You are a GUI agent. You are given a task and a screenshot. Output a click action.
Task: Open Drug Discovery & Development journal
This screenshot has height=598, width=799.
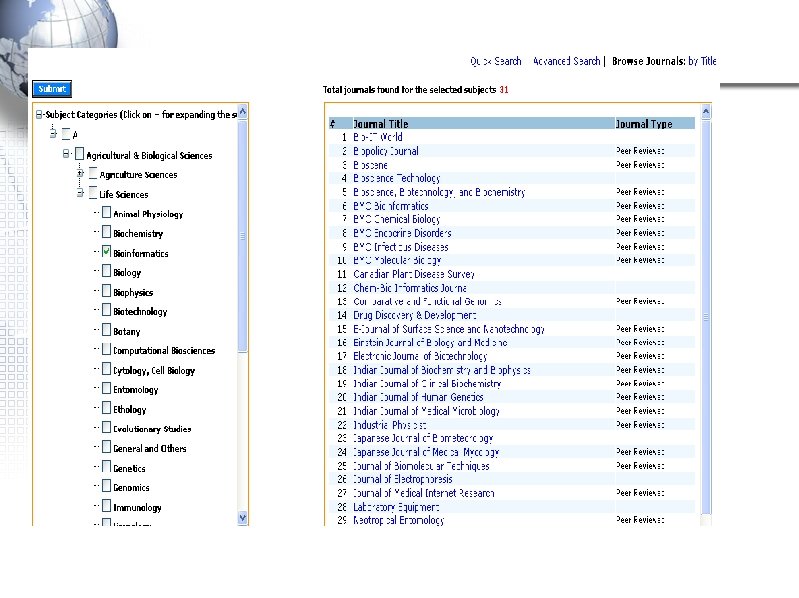coord(415,315)
